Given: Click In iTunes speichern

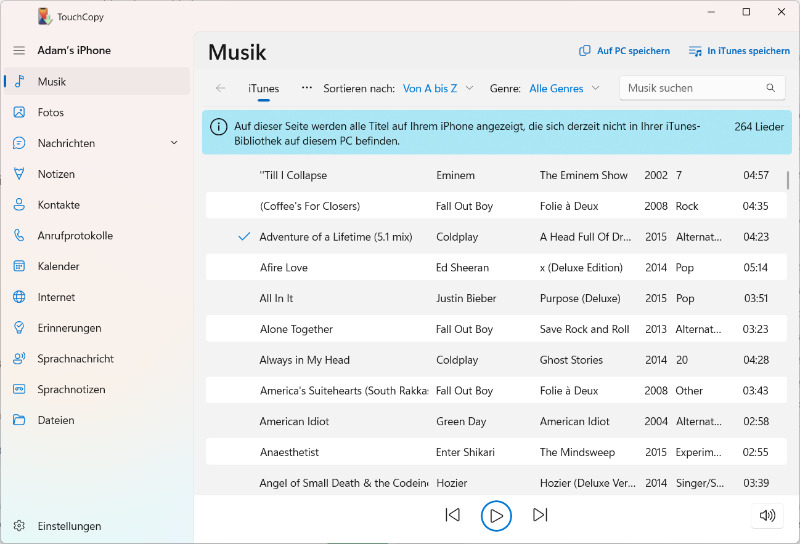Looking at the screenshot, I should click(739, 51).
